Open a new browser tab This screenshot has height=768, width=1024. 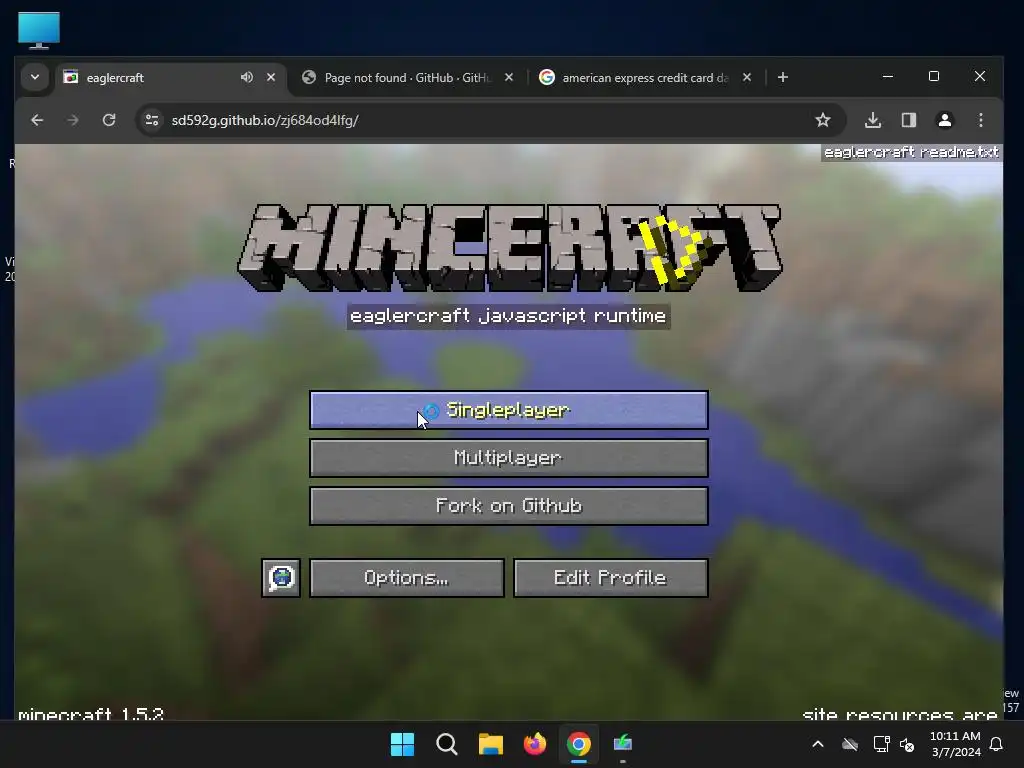pyautogui.click(x=782, y=77)
